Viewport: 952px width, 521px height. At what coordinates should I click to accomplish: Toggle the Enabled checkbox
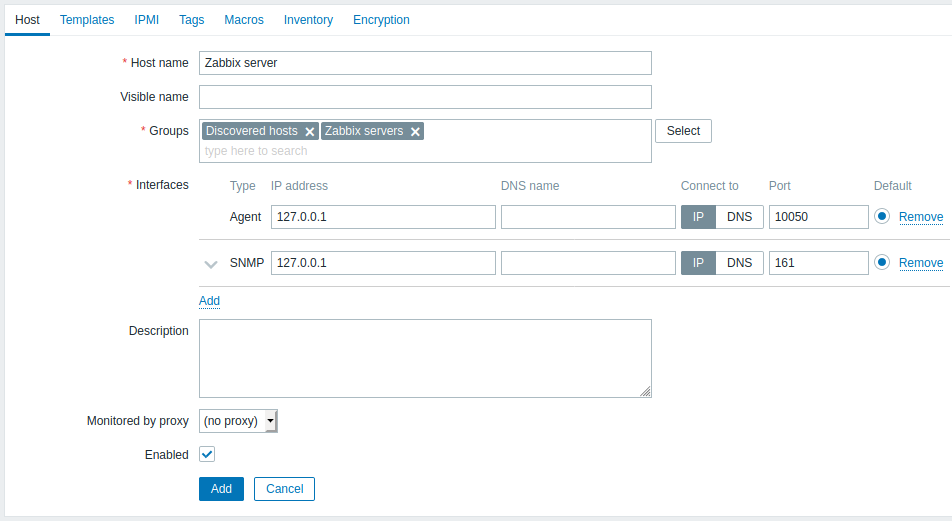(207, 454)
